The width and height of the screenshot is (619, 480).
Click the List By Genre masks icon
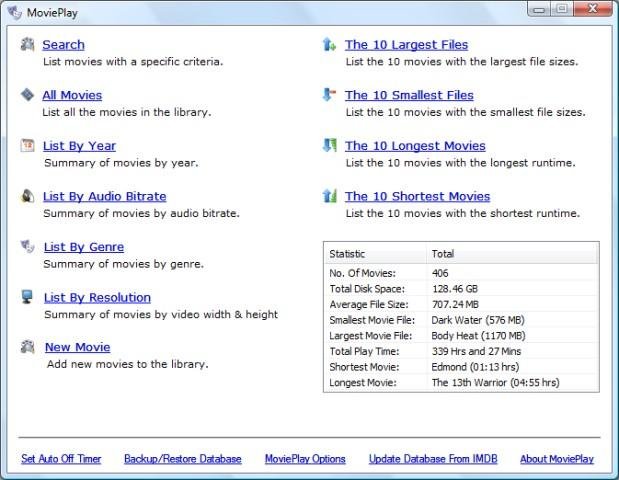(x=27, y=246)
